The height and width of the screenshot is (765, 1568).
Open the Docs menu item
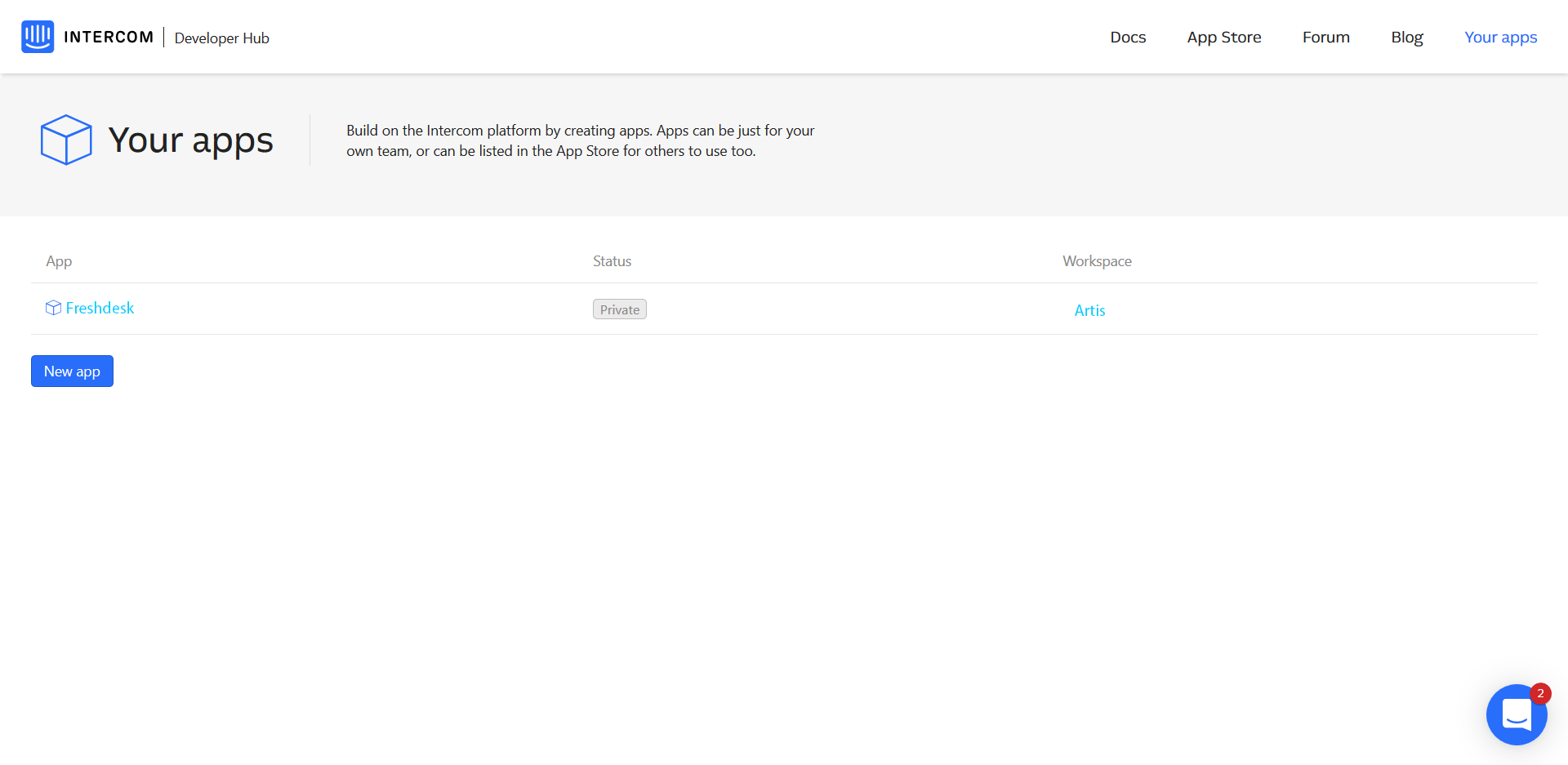coord(1128,38)
